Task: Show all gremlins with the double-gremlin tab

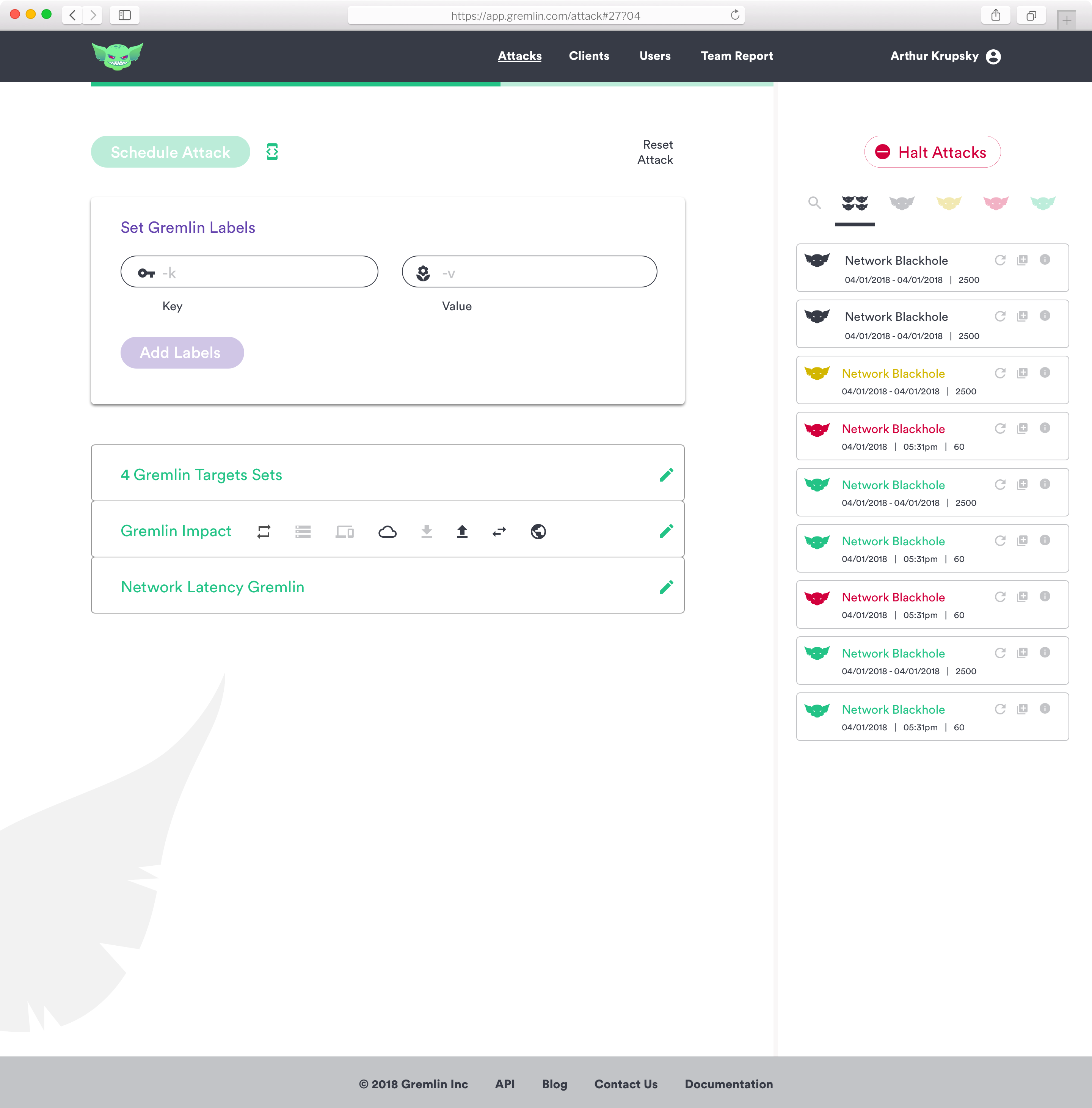Action: coord(855,203)
